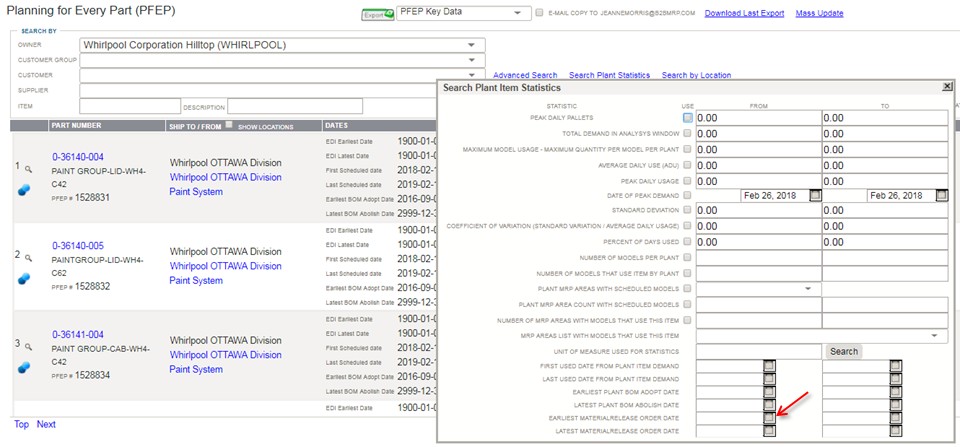Check Use box for Percent of Days Used
This screenshot has width=960, height=447.
688,241
